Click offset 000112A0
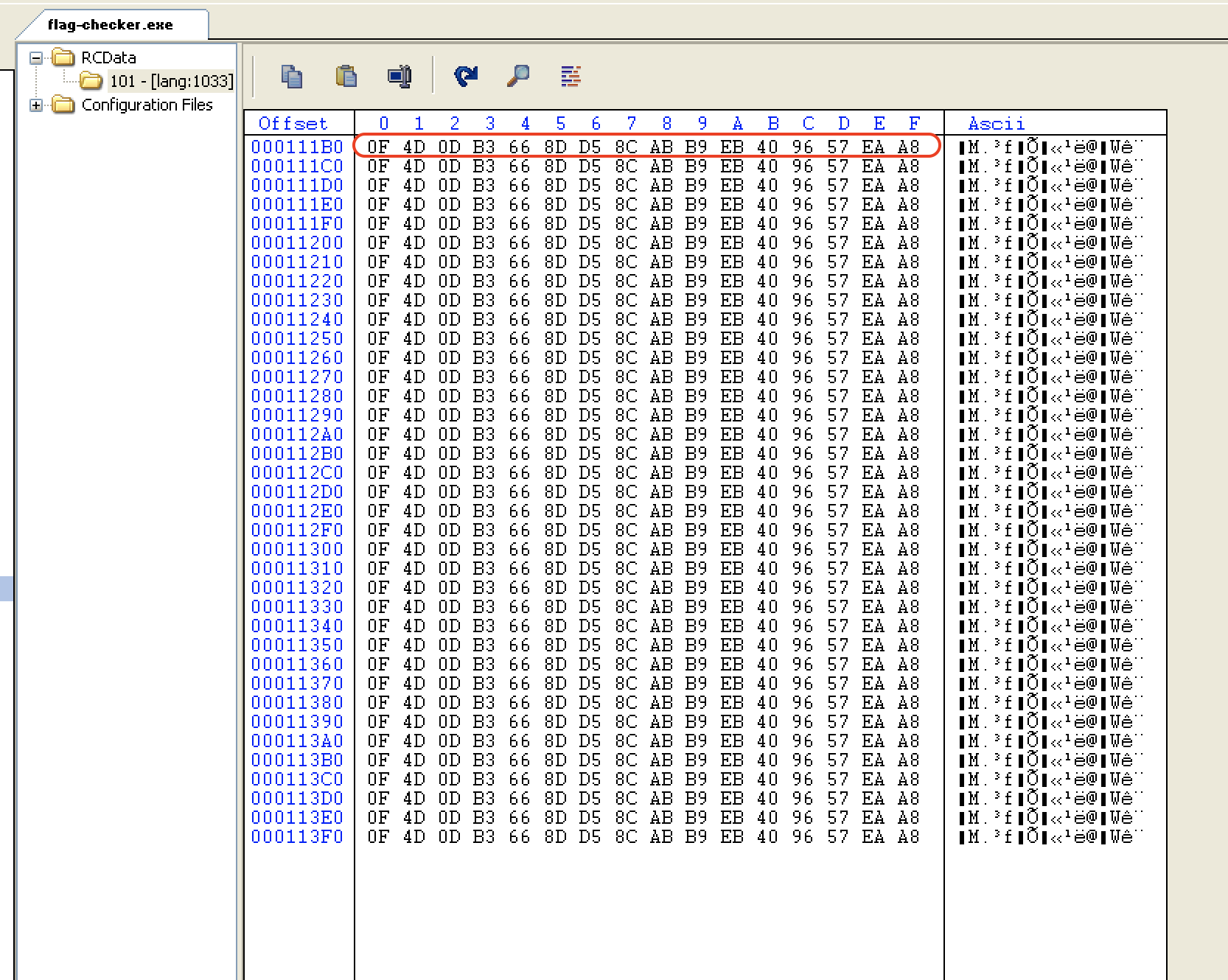 298,434
